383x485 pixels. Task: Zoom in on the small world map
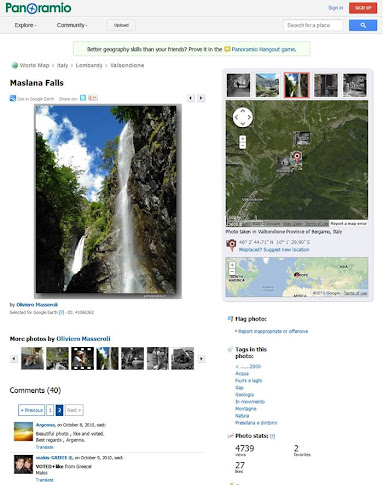coord(232,265)
